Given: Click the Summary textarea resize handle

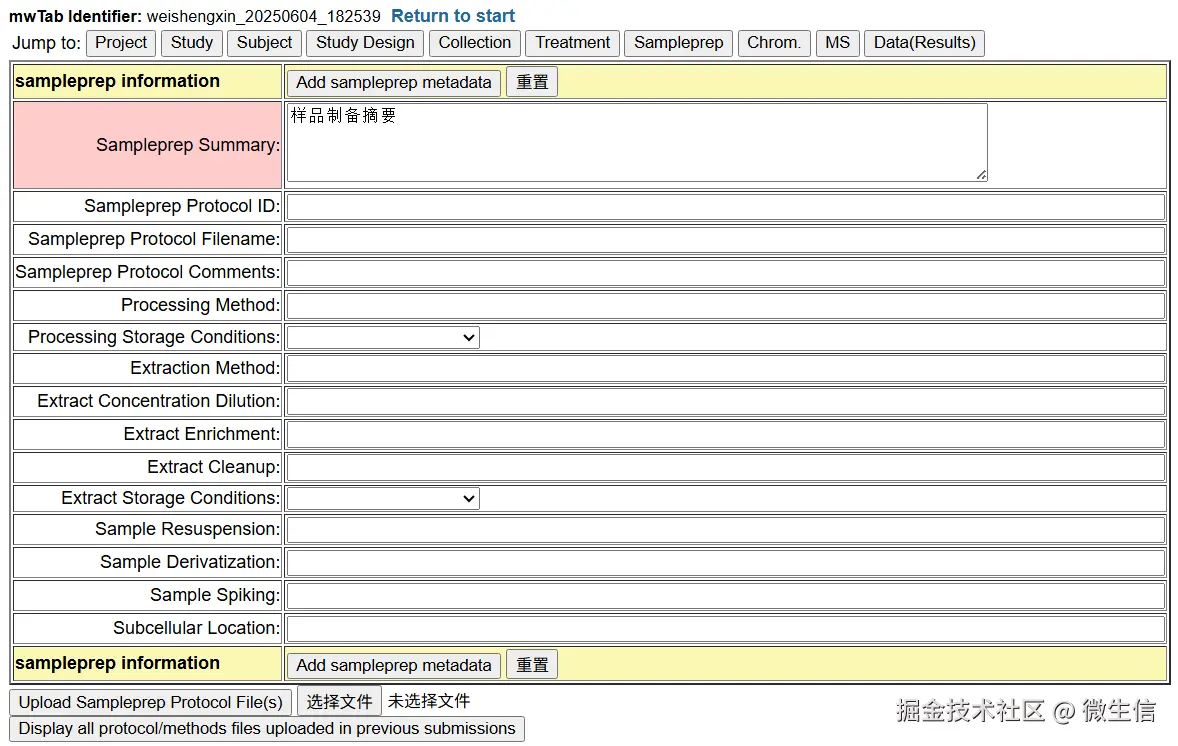Looking at the screenshot, I should click(981, 175).
